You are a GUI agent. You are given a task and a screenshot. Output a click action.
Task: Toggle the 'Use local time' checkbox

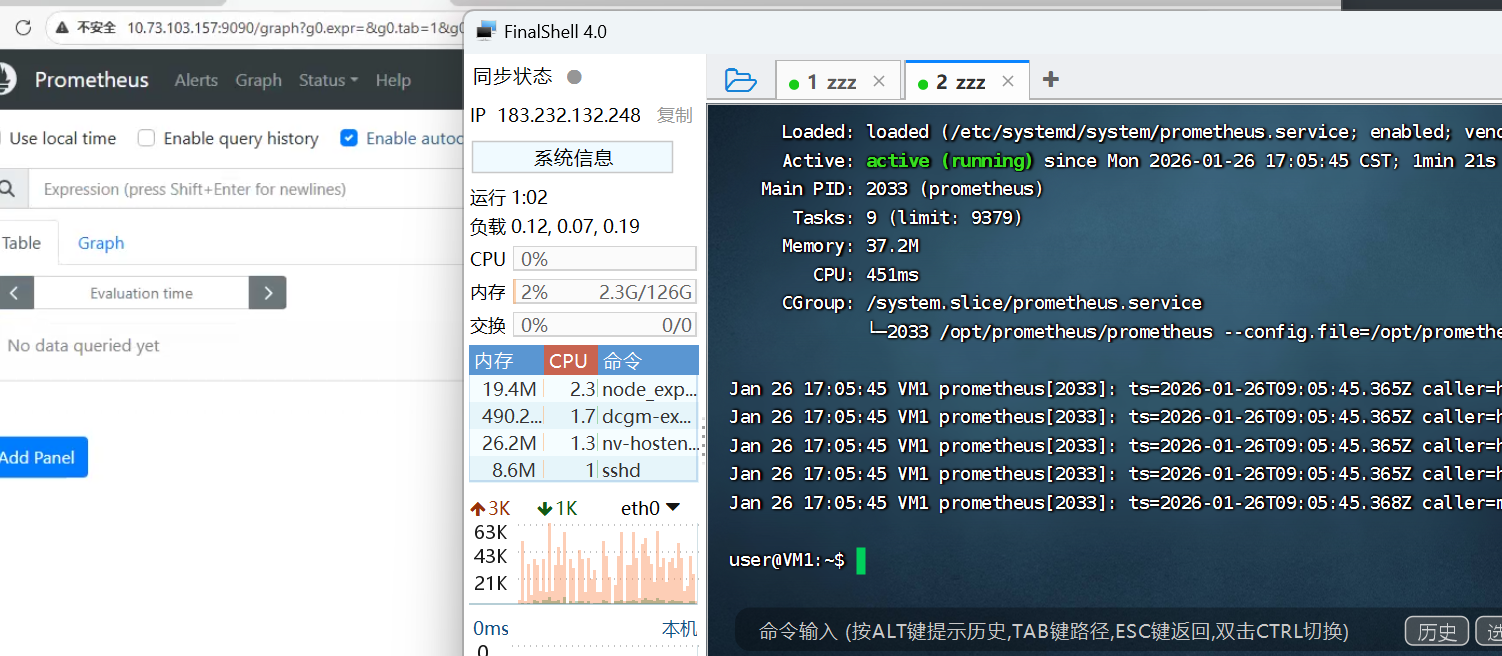point(2,138)
